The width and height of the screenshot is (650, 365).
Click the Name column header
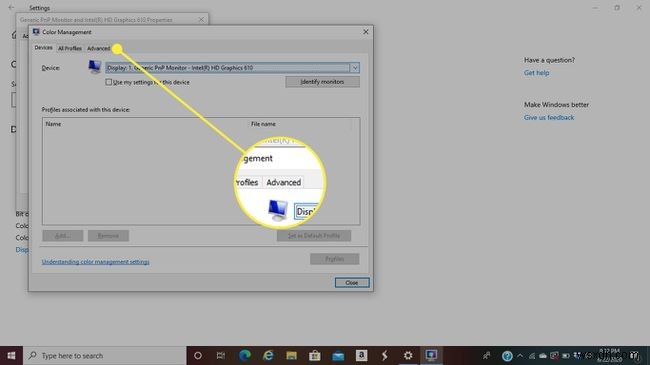coord(53,124)
